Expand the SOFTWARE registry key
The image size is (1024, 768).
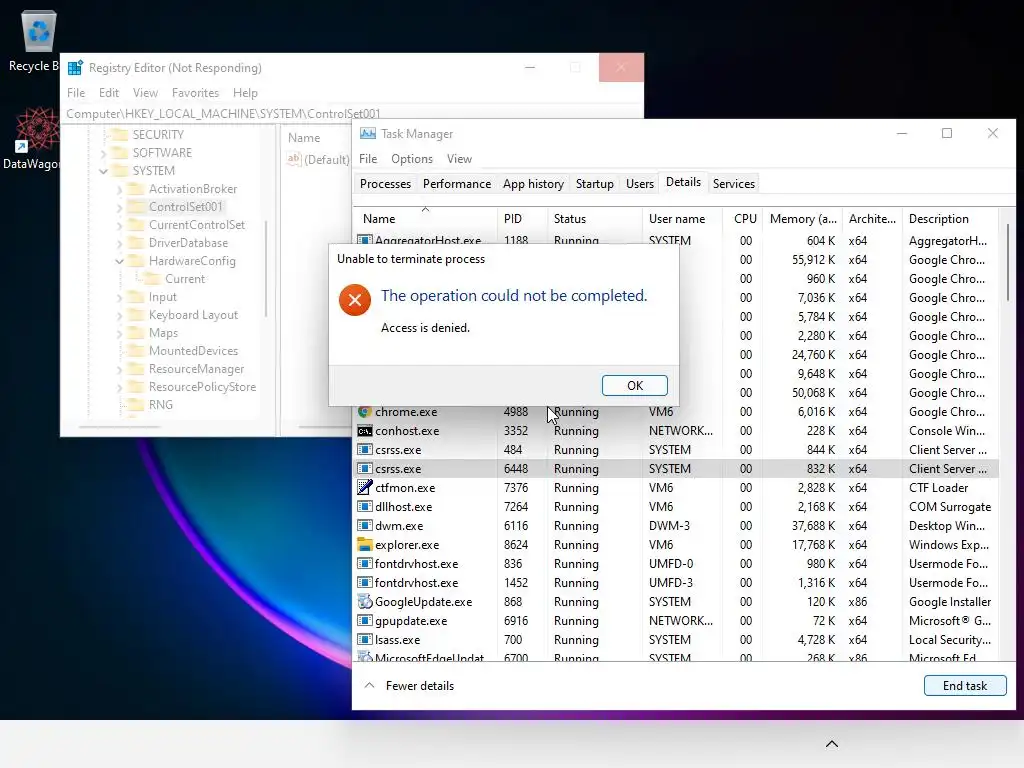coord(103,153)
